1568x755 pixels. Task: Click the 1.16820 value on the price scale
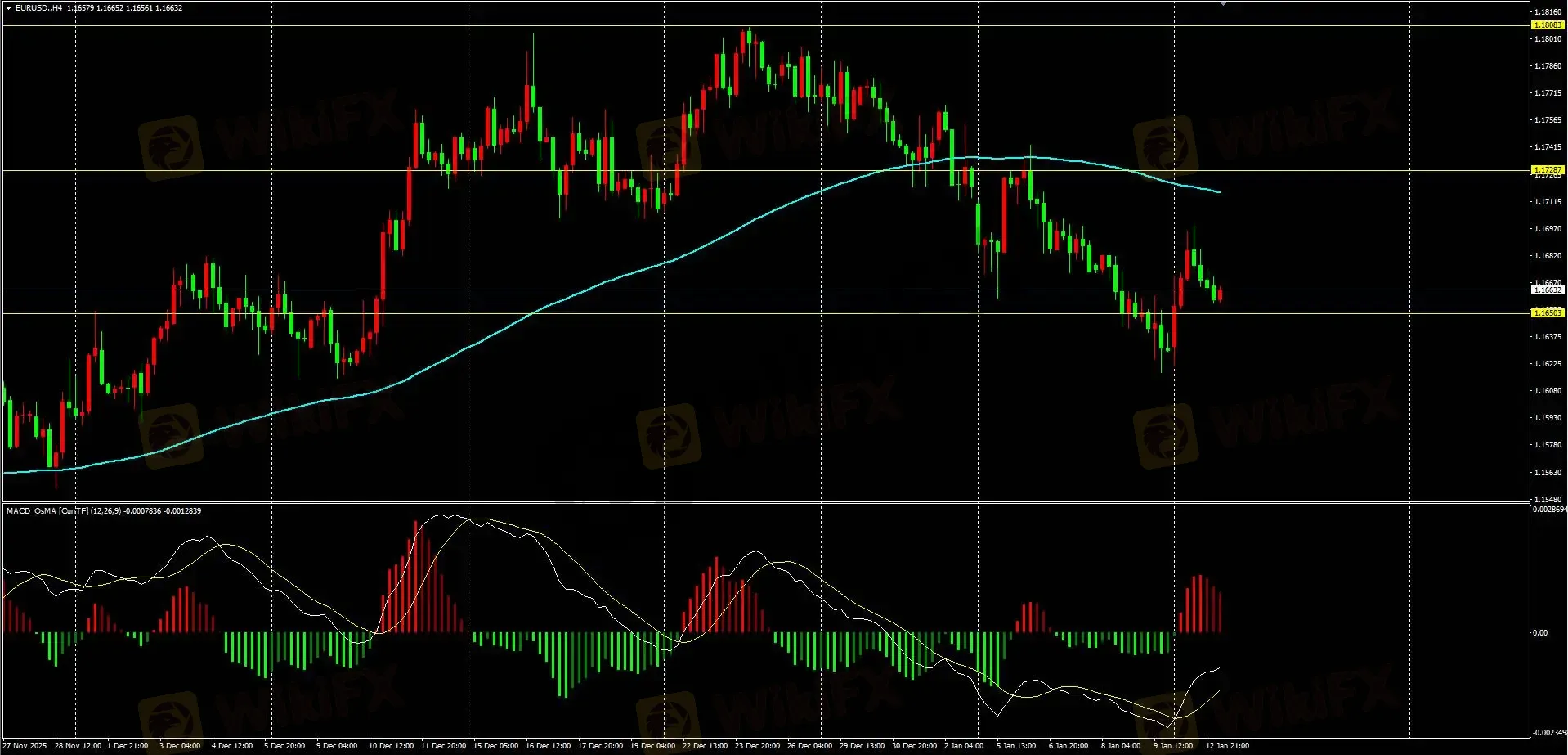[x=1548, y=256]
